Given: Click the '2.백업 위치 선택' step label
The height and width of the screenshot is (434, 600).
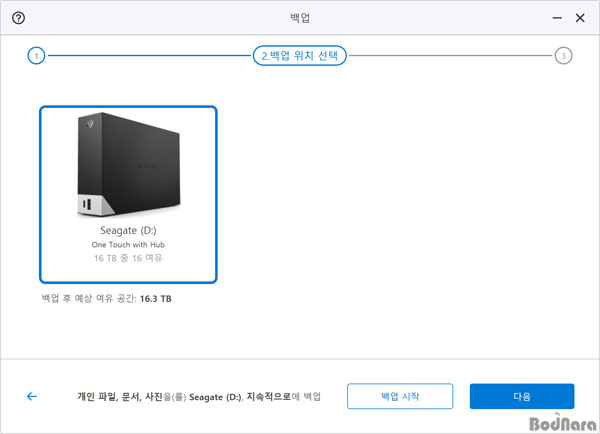Looking at the screenshot, I should 300,56.
